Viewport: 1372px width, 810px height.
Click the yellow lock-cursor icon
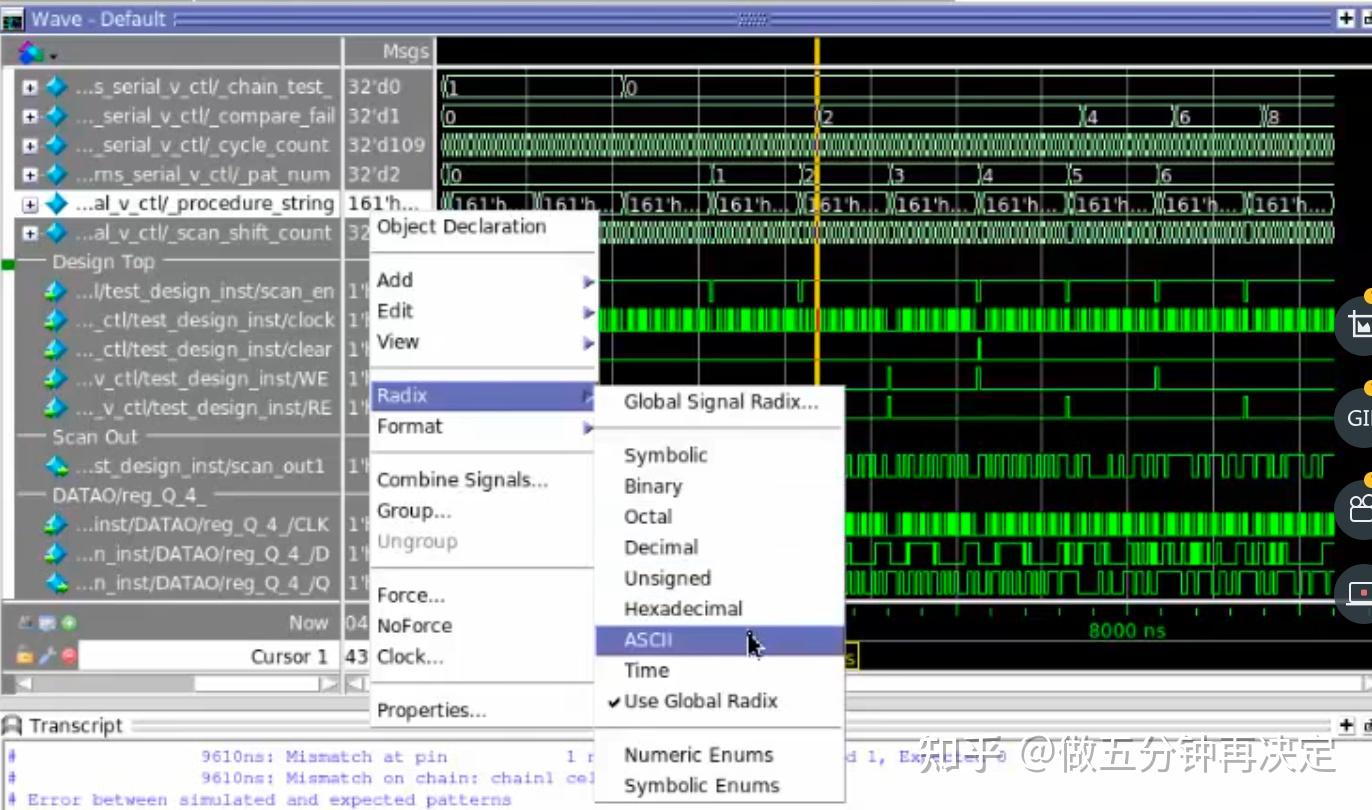point(24,655)
